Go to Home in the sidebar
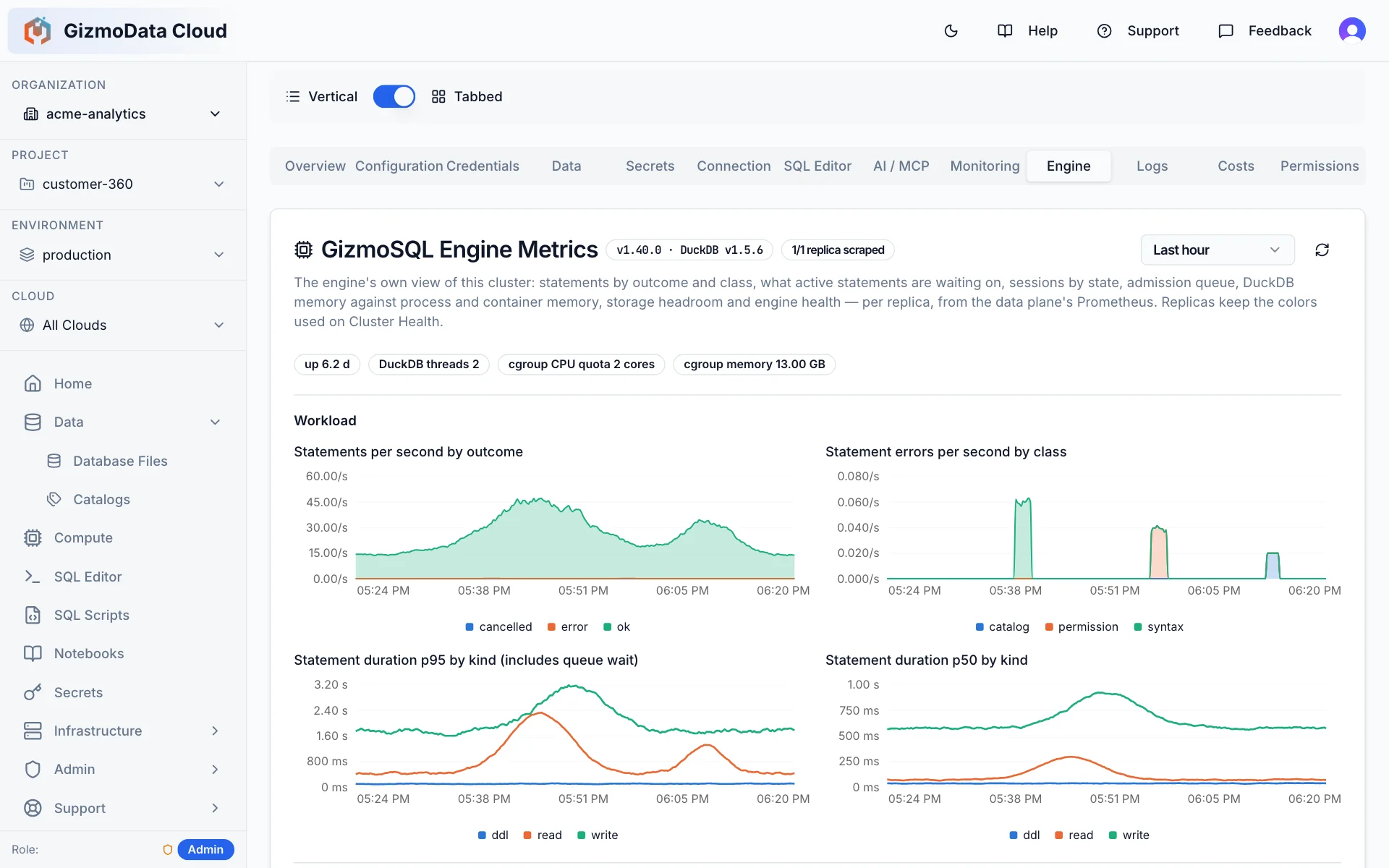The width and height of the screenshot is (1389, 868). pos(123,383)
